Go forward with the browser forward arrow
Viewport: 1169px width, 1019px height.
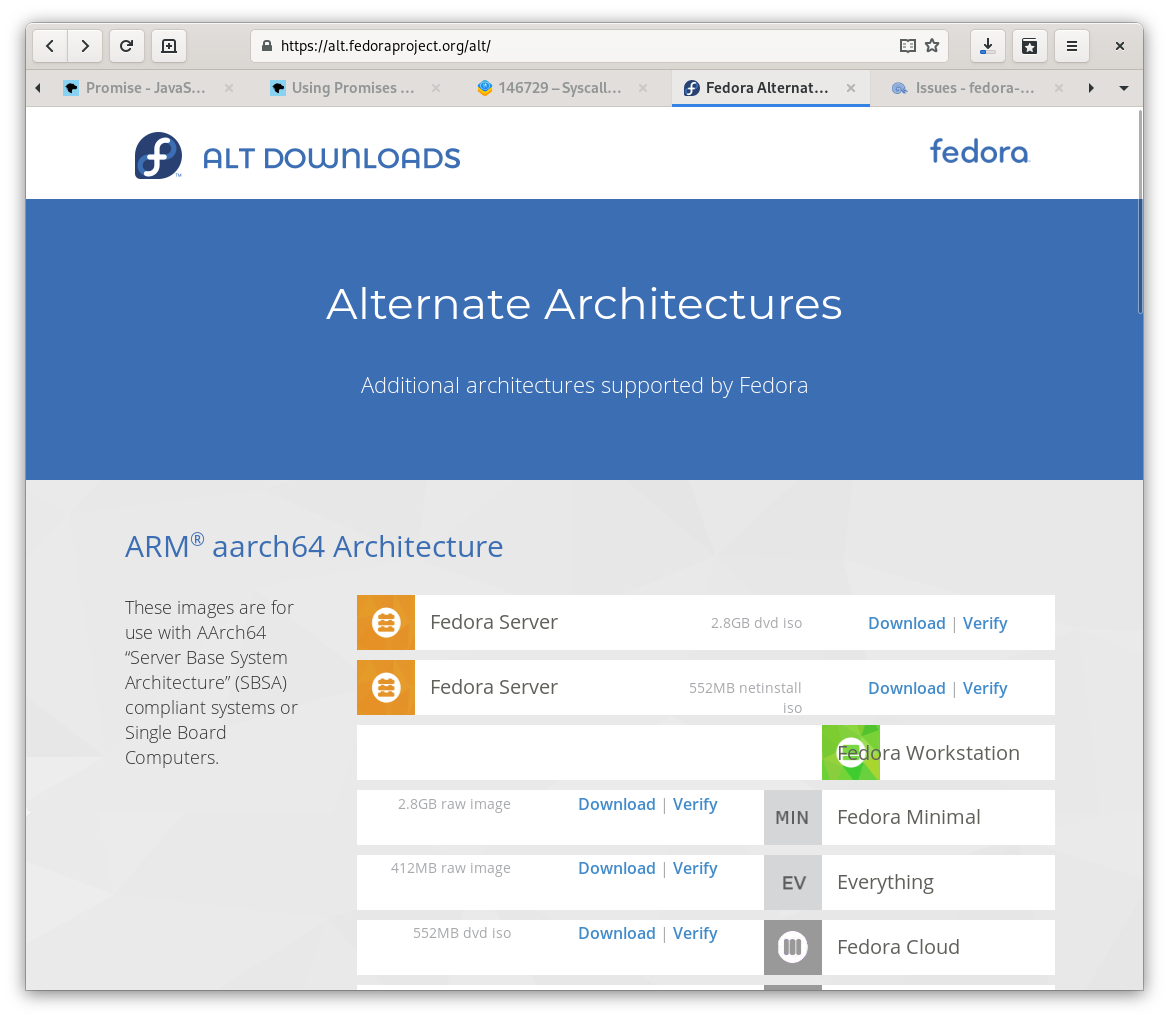click(85, 46)
